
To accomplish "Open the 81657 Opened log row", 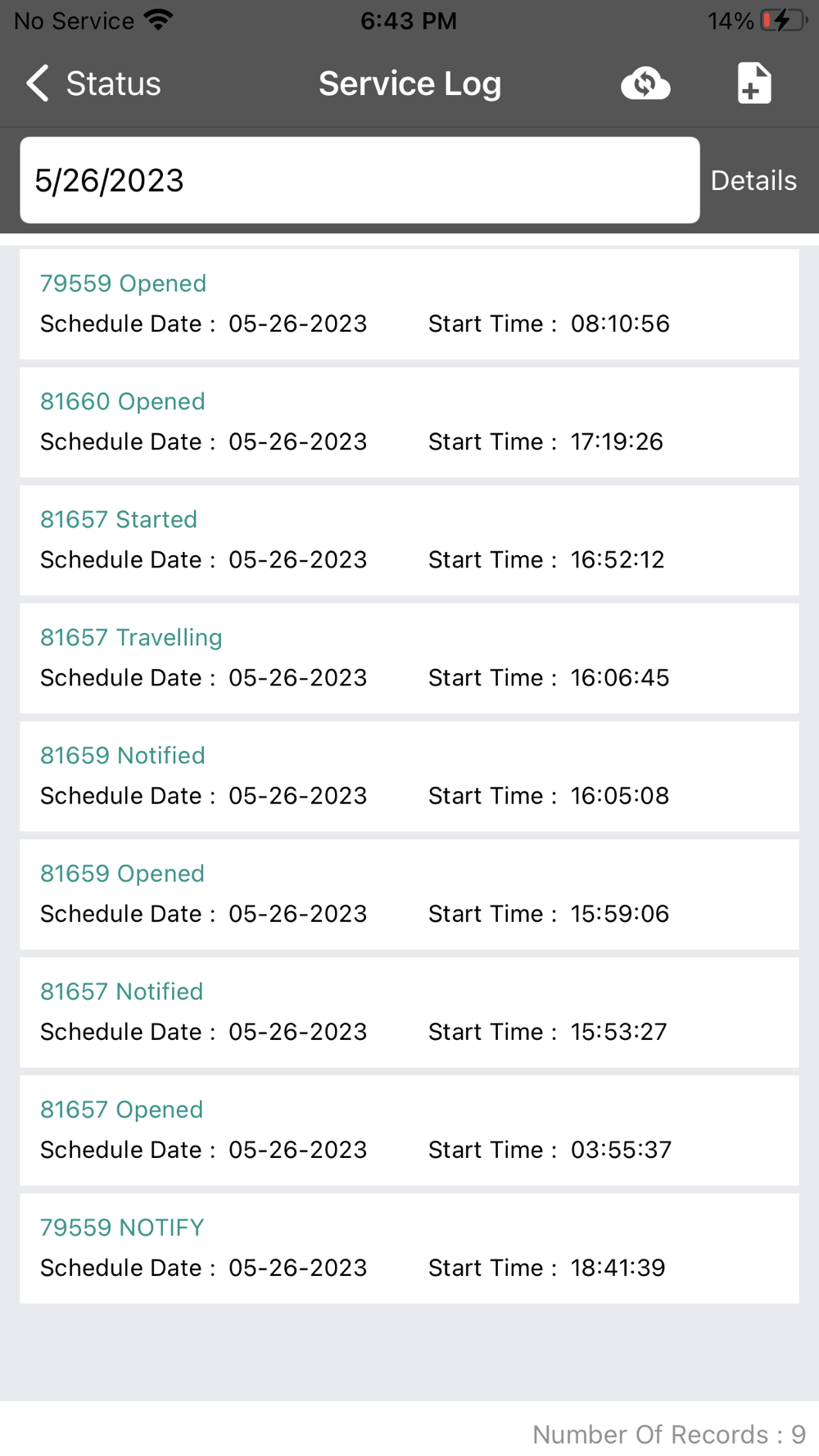I will (x=409, y=1129).
